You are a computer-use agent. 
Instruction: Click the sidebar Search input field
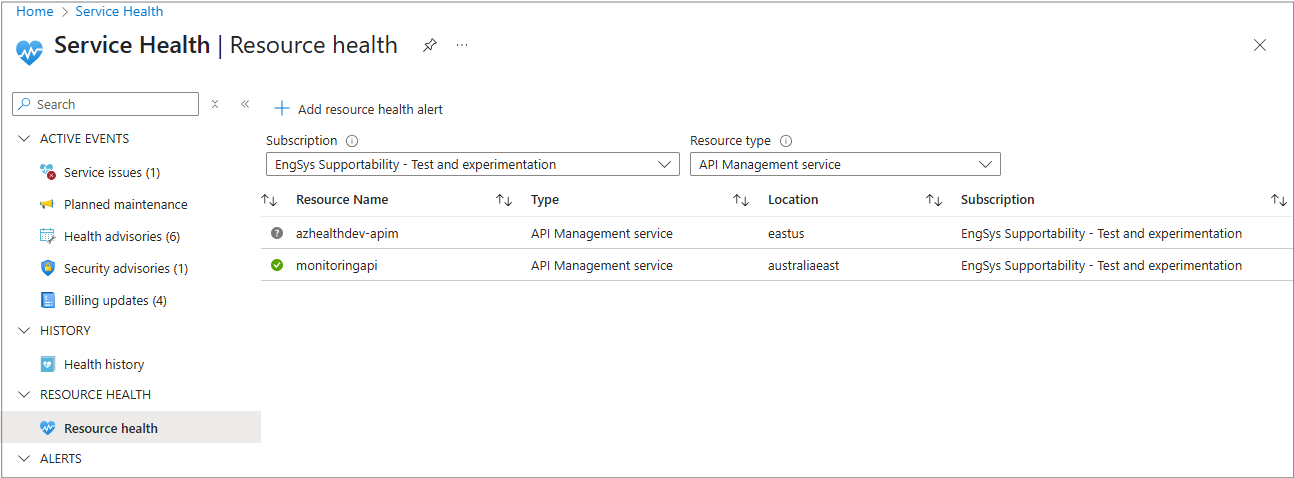(x=112, y=104)
